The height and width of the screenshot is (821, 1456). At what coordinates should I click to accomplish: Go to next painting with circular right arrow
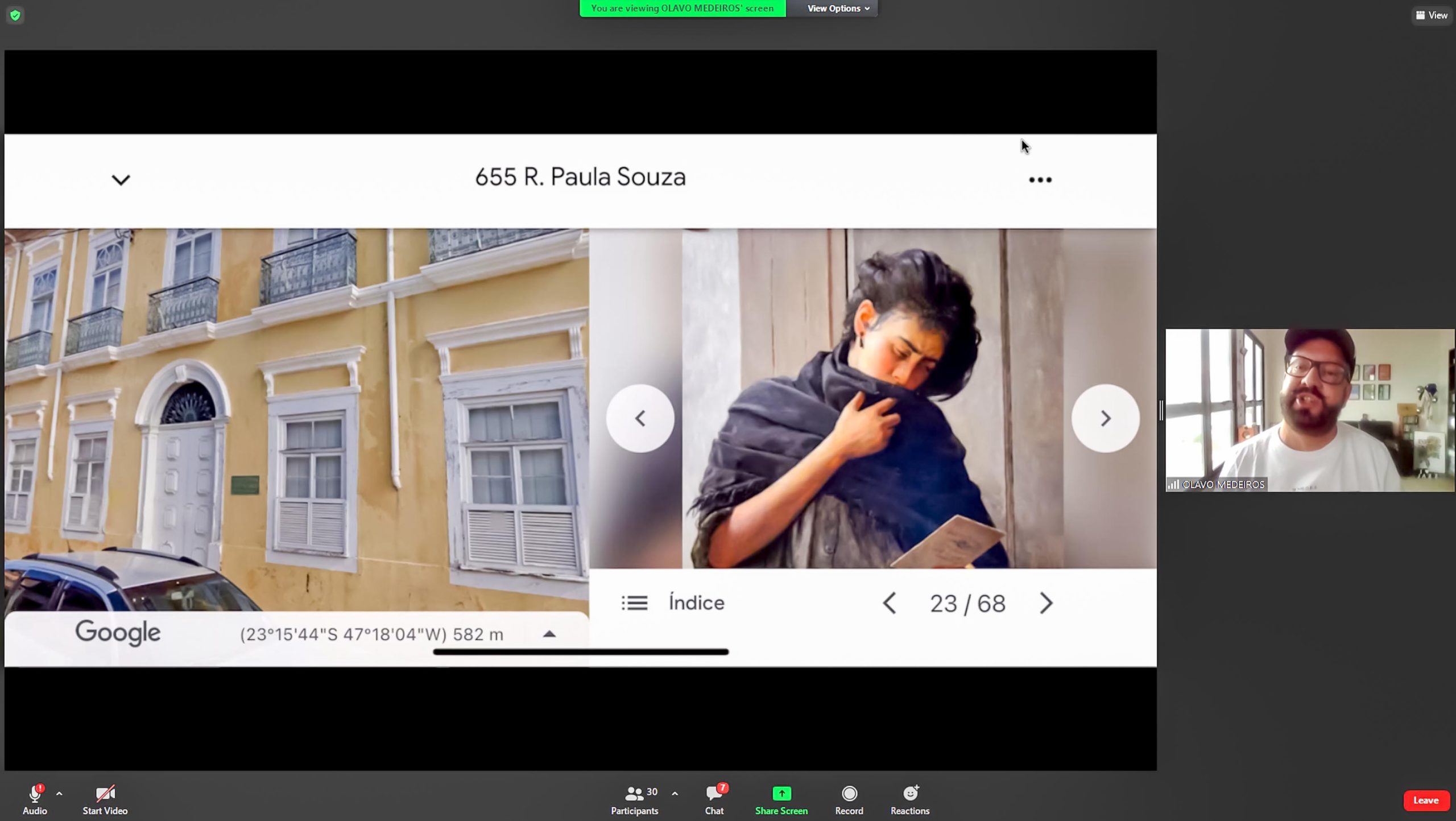point(1105,419)
